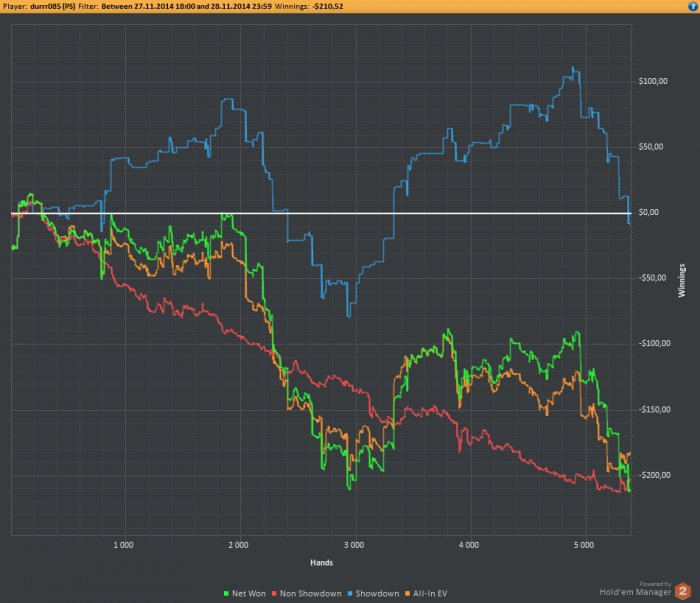This screenshot has height=603, width=700.
Task: Click the $0,00 axis label
Action: point(649,212)
